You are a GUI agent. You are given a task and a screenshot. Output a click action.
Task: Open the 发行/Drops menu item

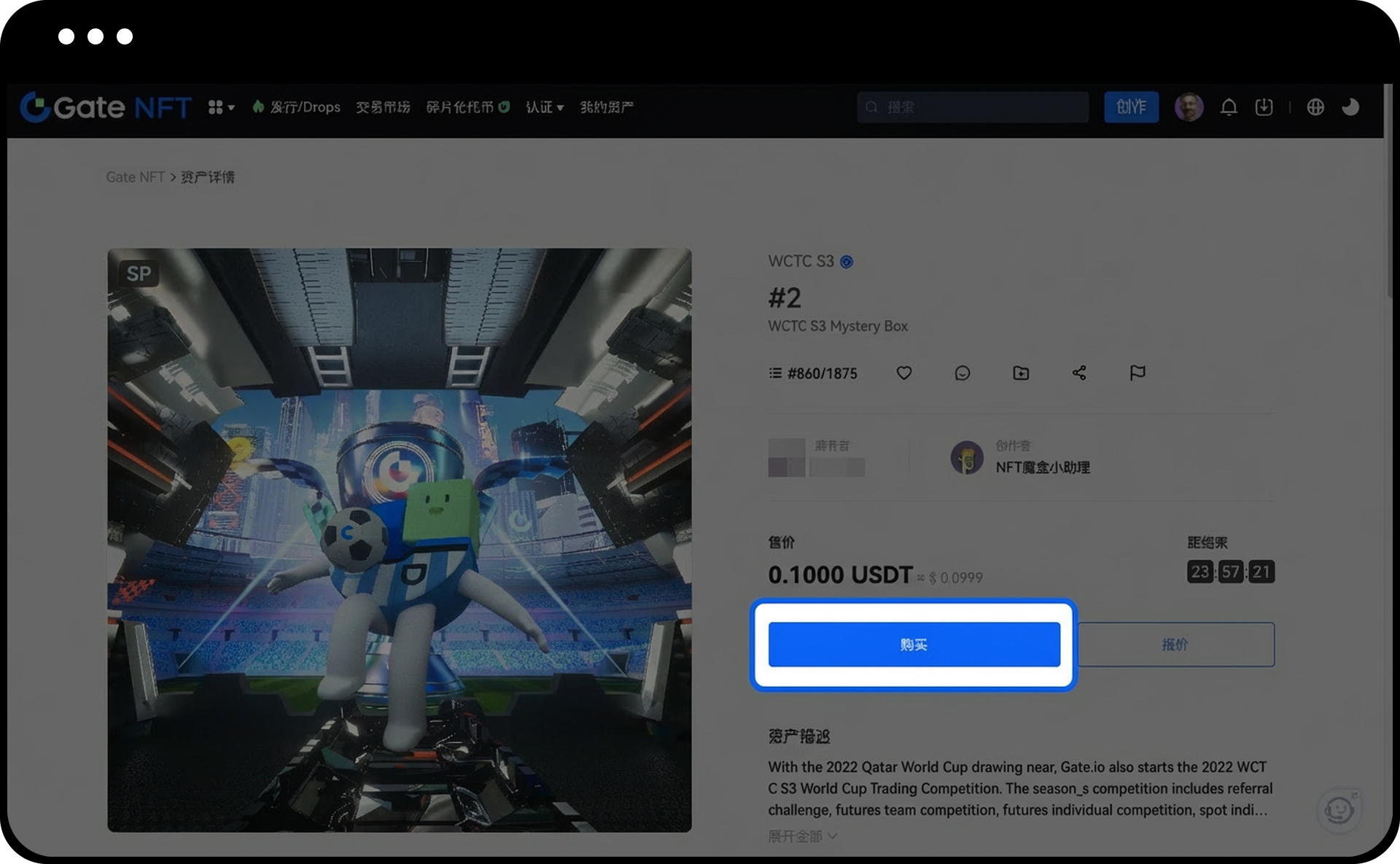click(297, 107)
